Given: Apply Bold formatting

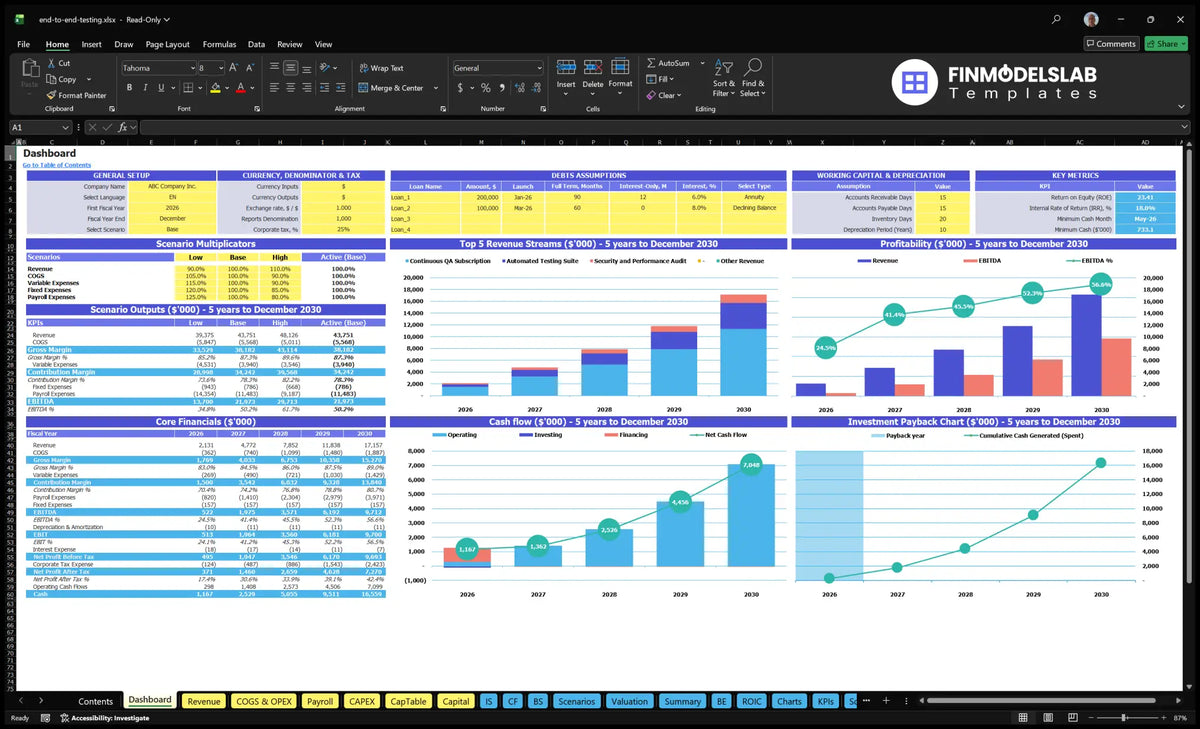Looking at the screenshot, I should (129, 88).
